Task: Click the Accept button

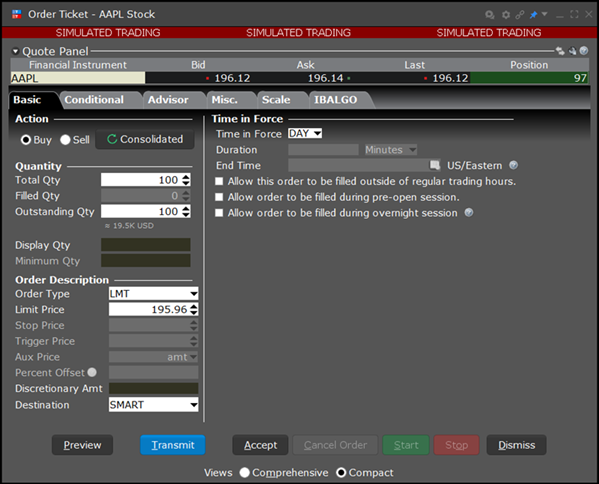Action: 261,445
